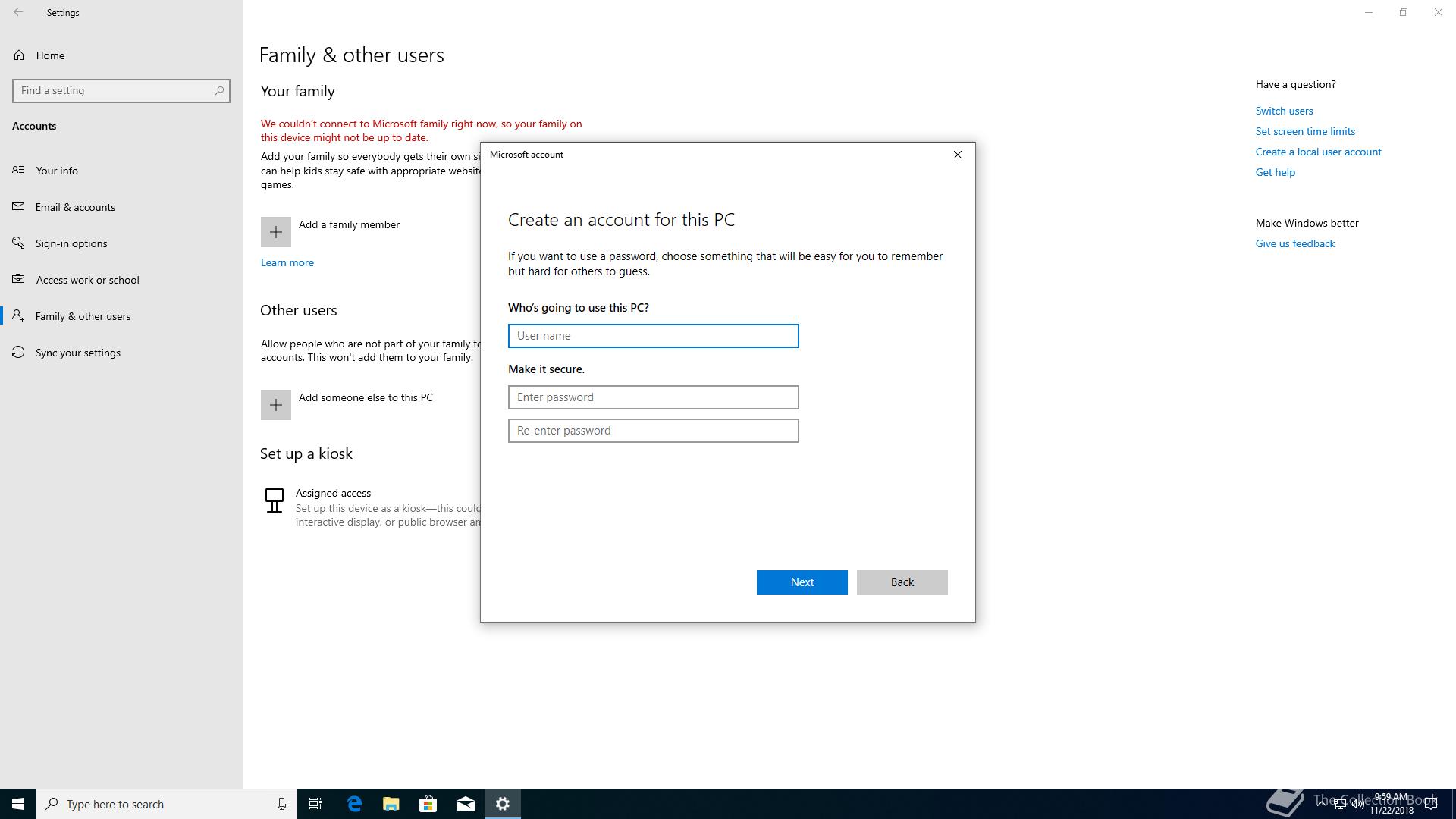Open the Switch users help link
This screenshot has height=819, width=1456.
[1284, 111]
